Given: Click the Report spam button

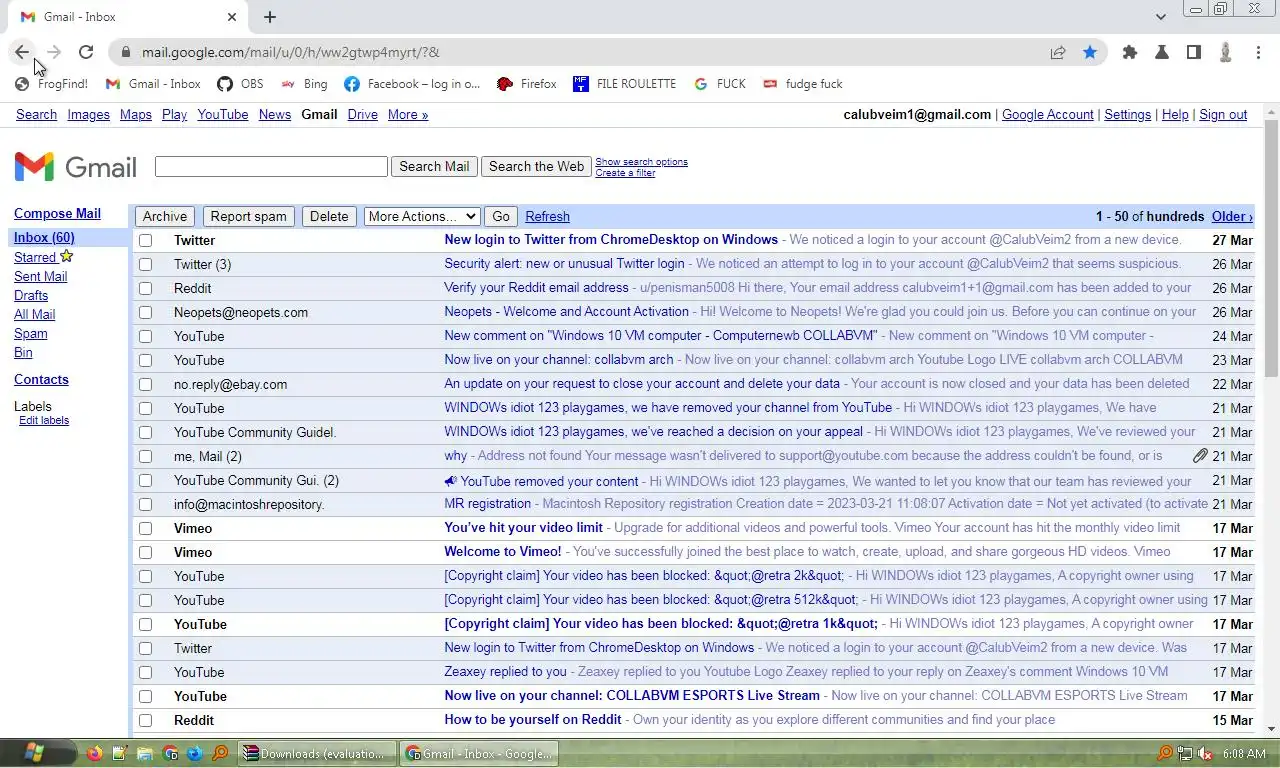Looking at the screenshot, I should 248,216.
